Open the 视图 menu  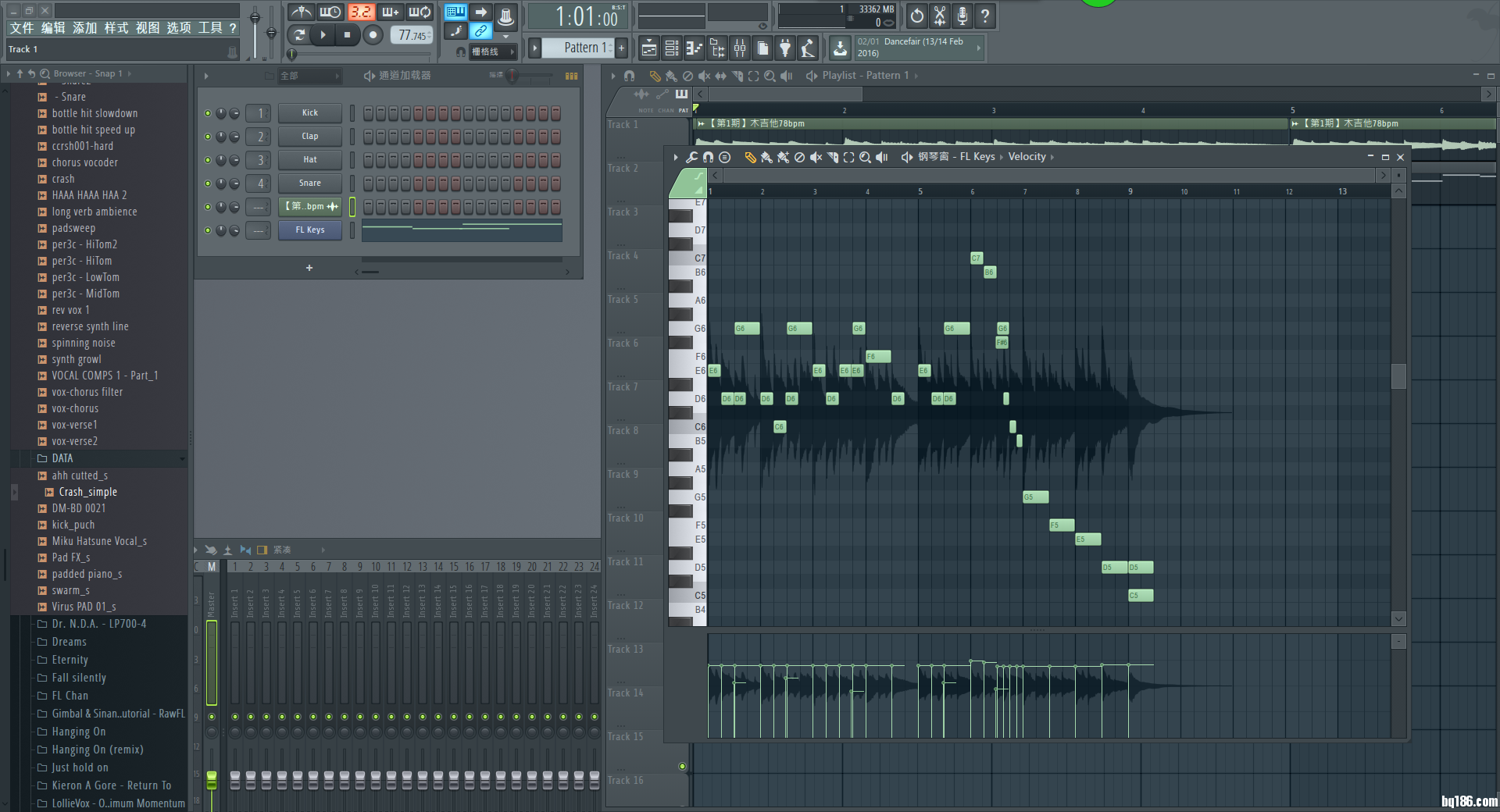(x=147, y=28)
